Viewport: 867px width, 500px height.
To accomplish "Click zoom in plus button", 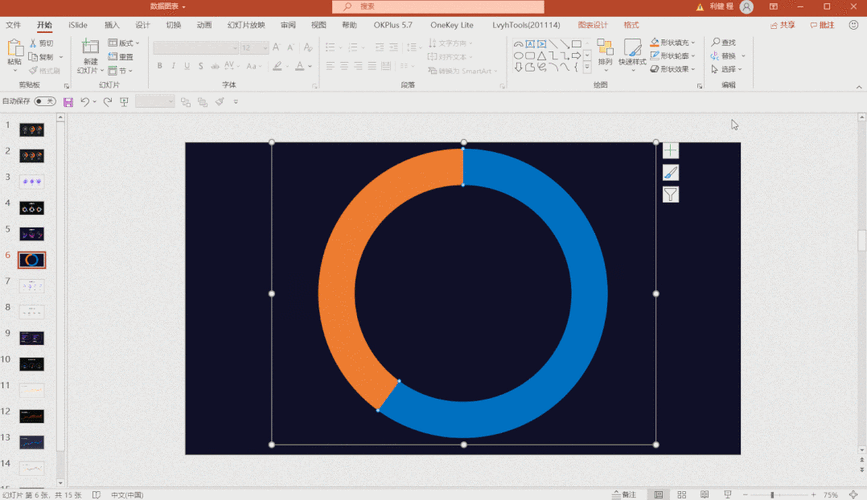I will [x=813, y=495].
